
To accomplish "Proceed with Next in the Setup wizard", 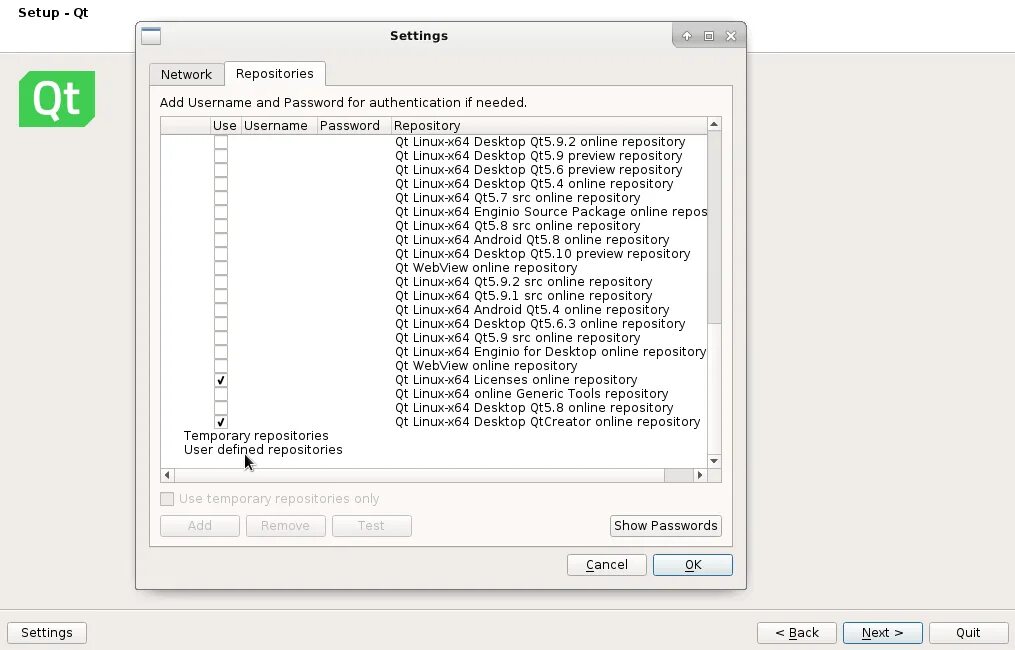I will point(883,633).
